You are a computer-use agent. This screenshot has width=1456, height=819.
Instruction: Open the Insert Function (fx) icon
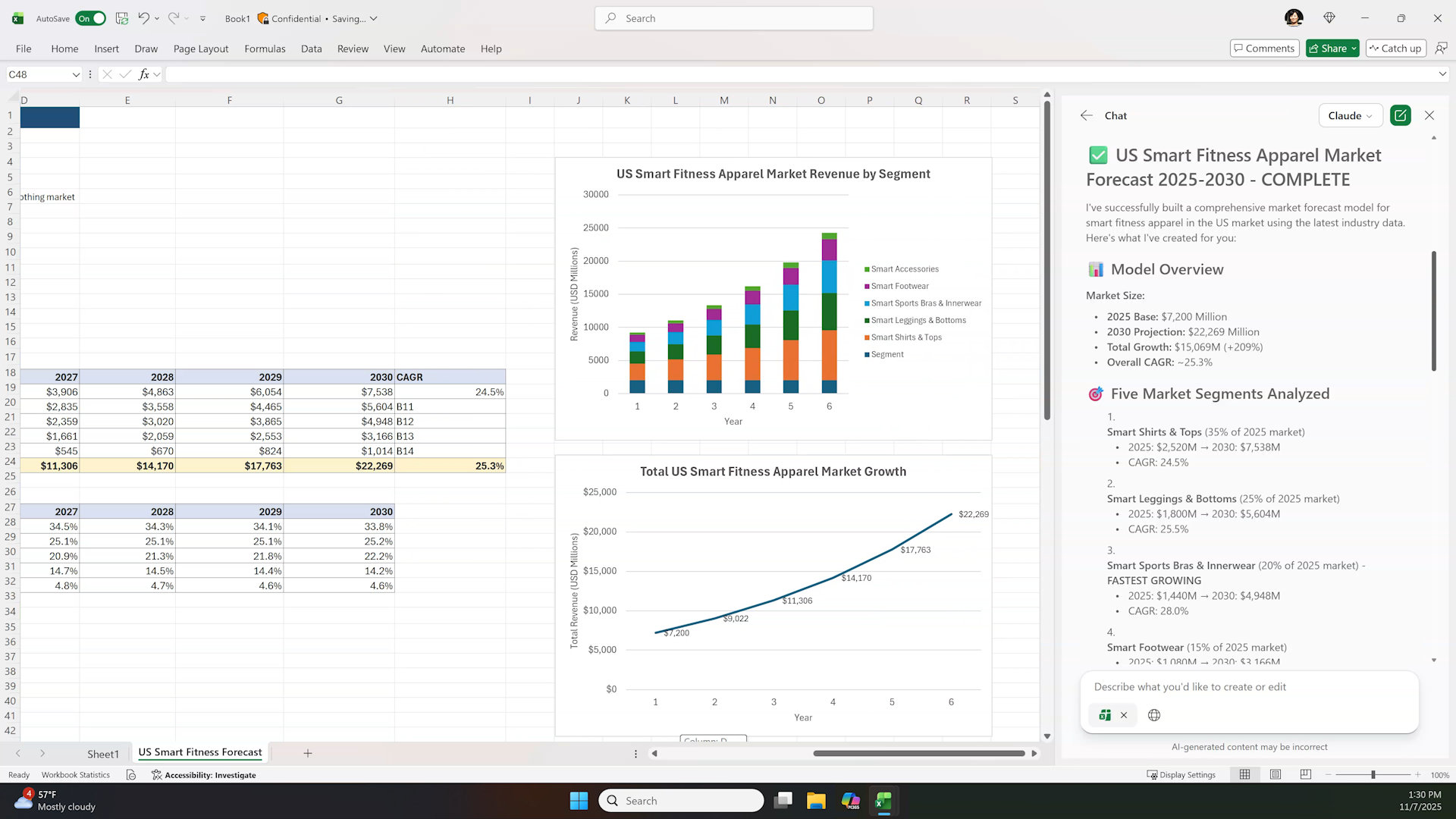[x=143, y=74]
